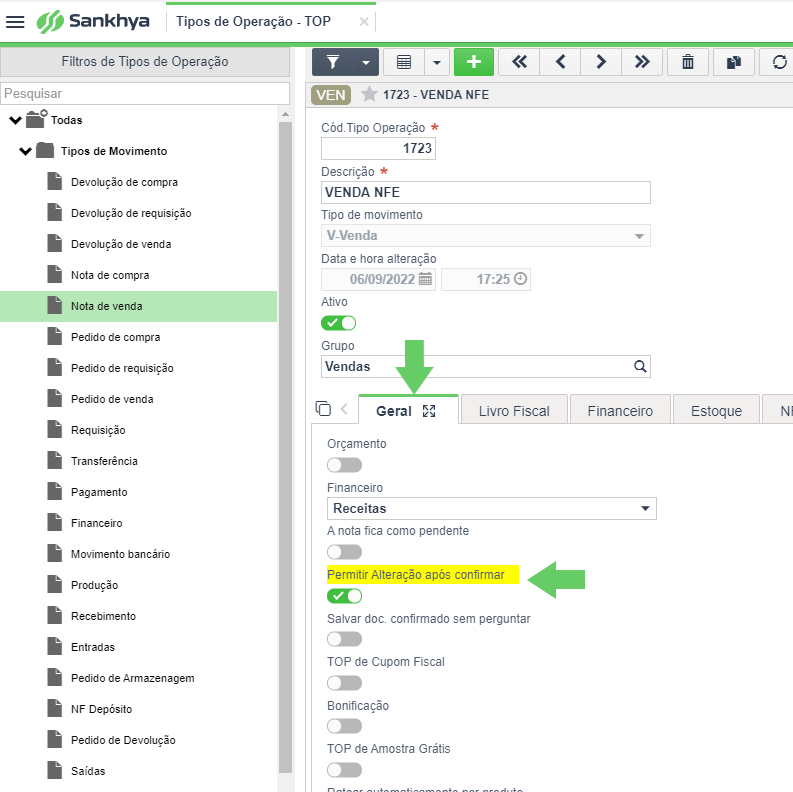
Task: Search Grupo with magnifier icon
Action: point(640,366)
